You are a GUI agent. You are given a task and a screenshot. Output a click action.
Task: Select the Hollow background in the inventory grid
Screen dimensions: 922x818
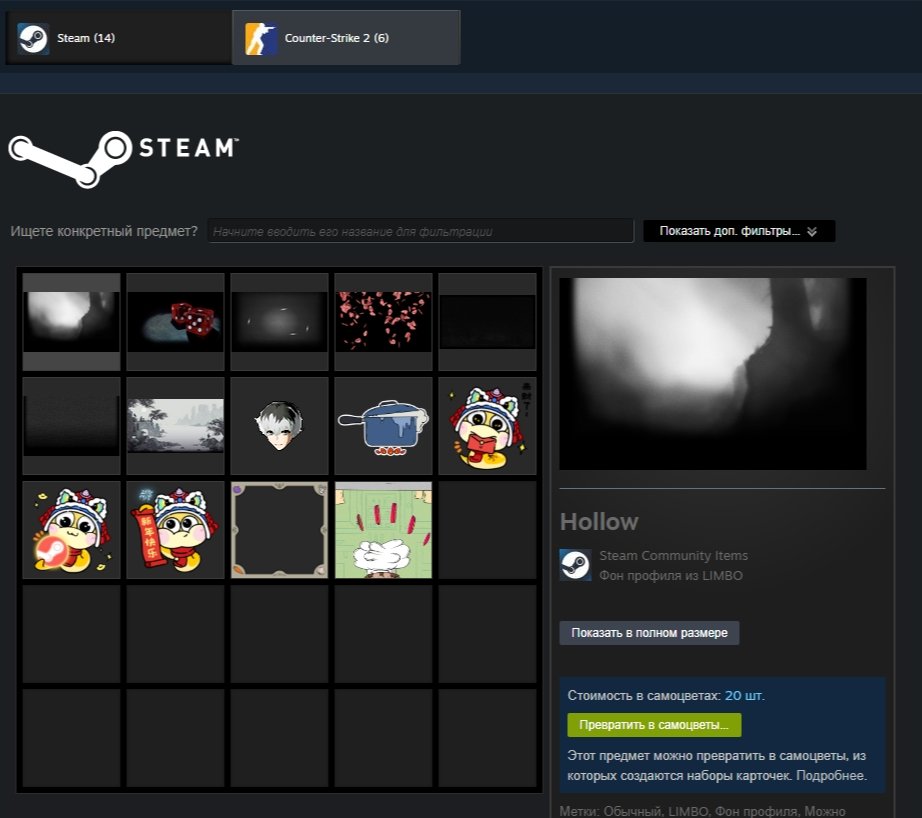coord(71,322)
